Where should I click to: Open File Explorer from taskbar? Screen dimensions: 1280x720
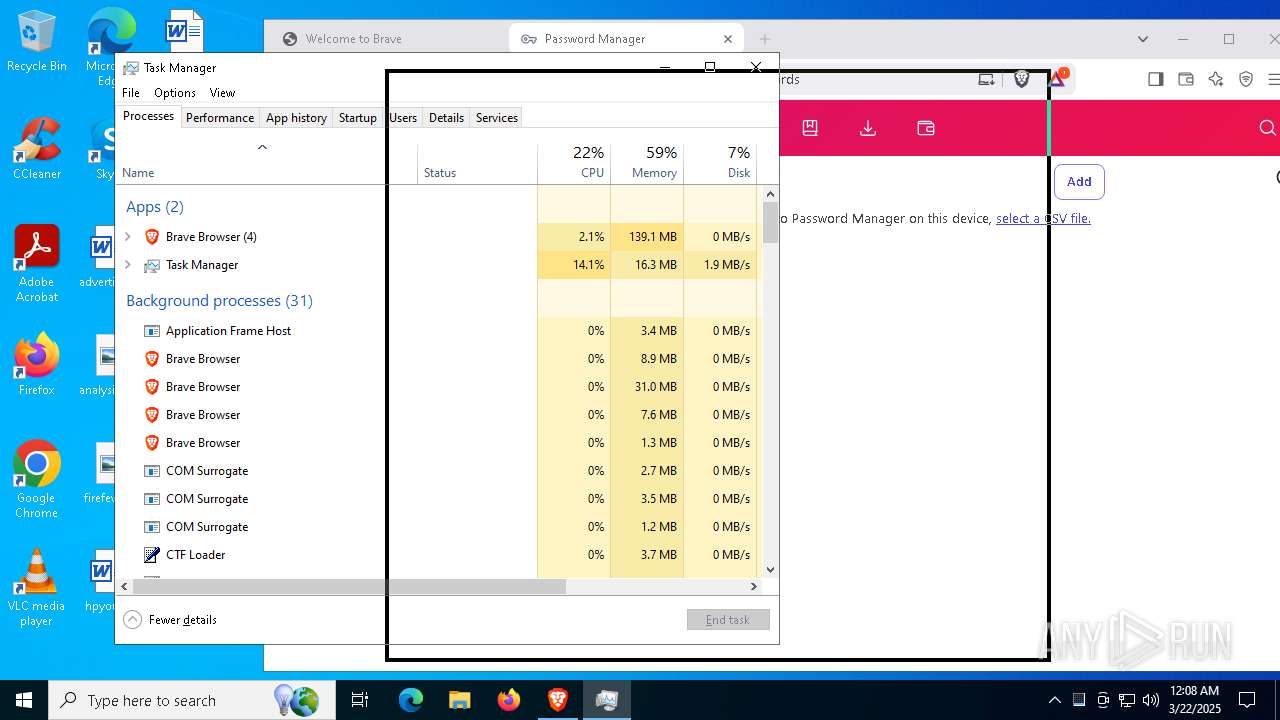point(459,700)
